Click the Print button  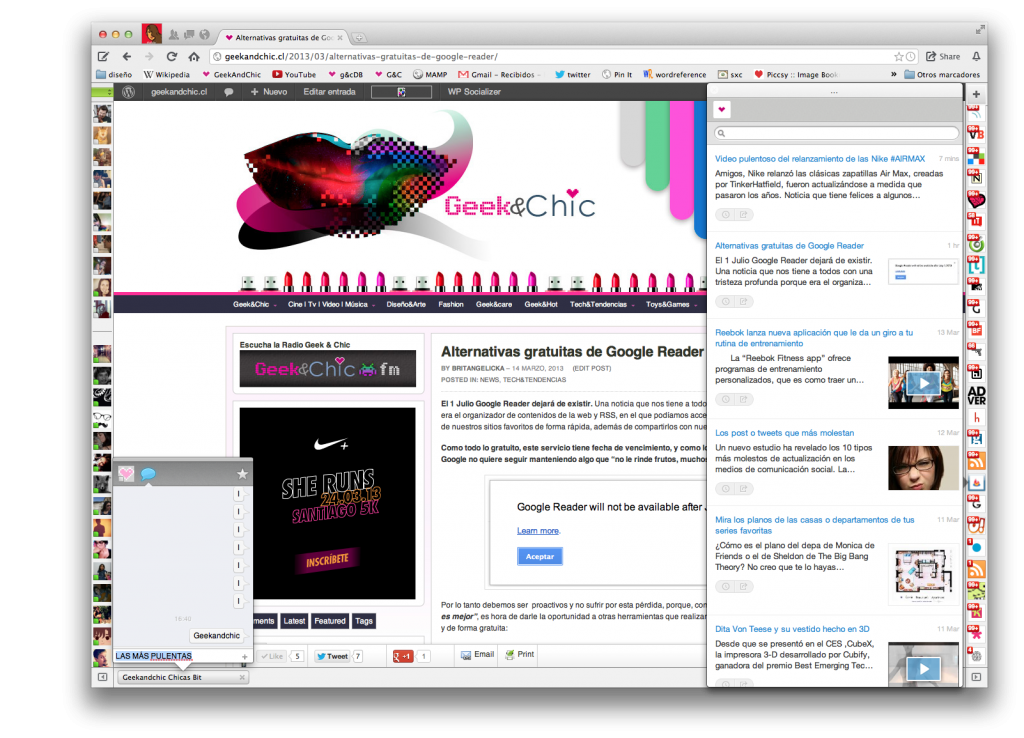pos(519,654)
